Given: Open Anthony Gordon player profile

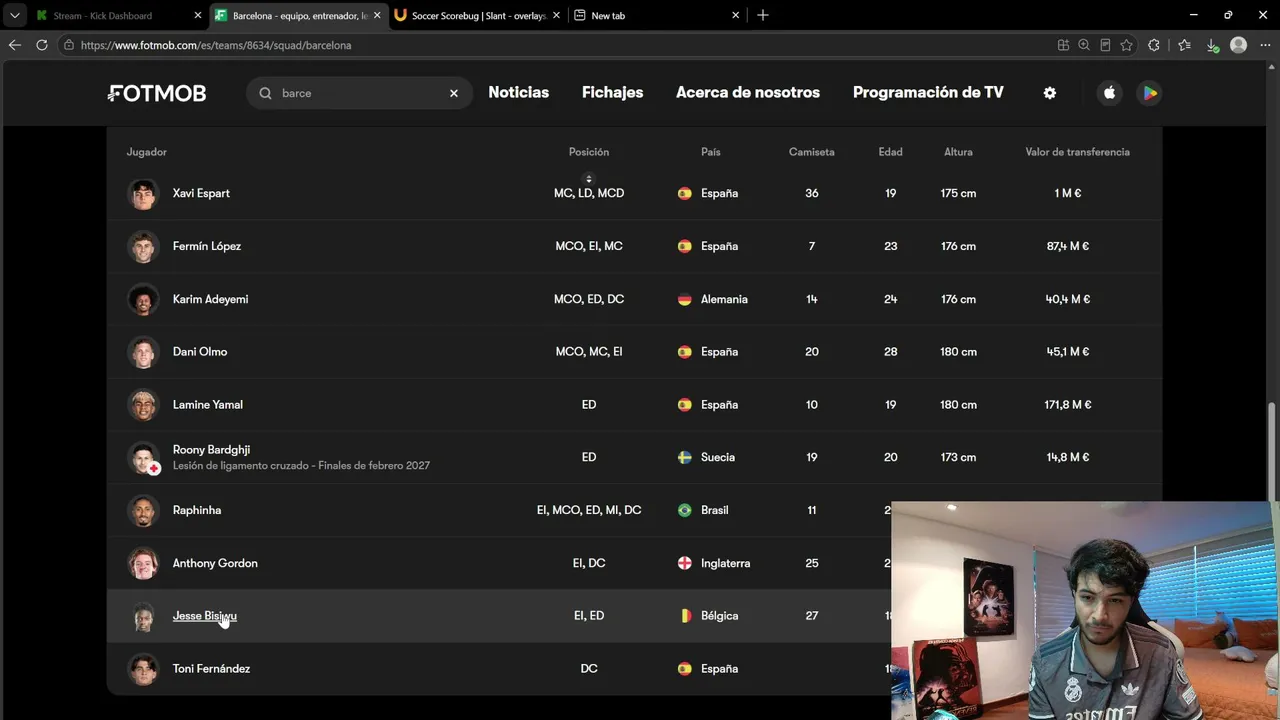Looking at the screenshot, I should point(215,563).
